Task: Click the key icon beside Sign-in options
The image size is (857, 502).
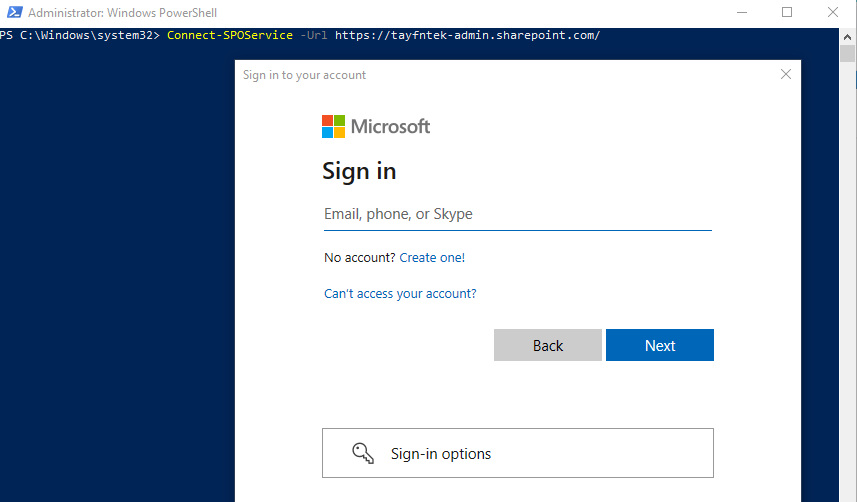Action: point(363,453)
